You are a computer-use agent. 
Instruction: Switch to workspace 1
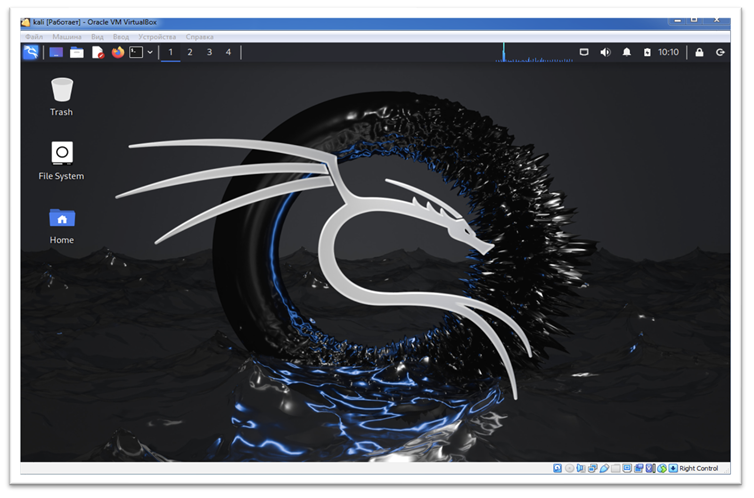[x=170, y=52]
